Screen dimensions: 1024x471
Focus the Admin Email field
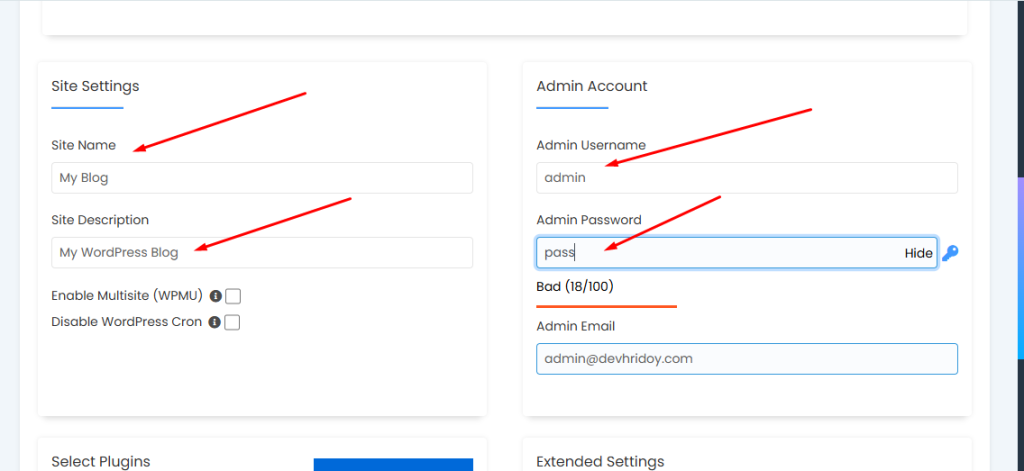click(x=746, y=359)
